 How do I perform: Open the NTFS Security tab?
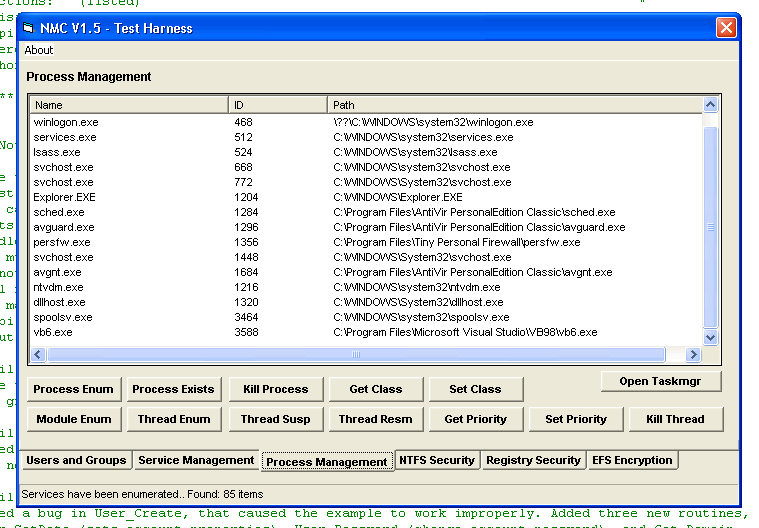click(436, 460)
